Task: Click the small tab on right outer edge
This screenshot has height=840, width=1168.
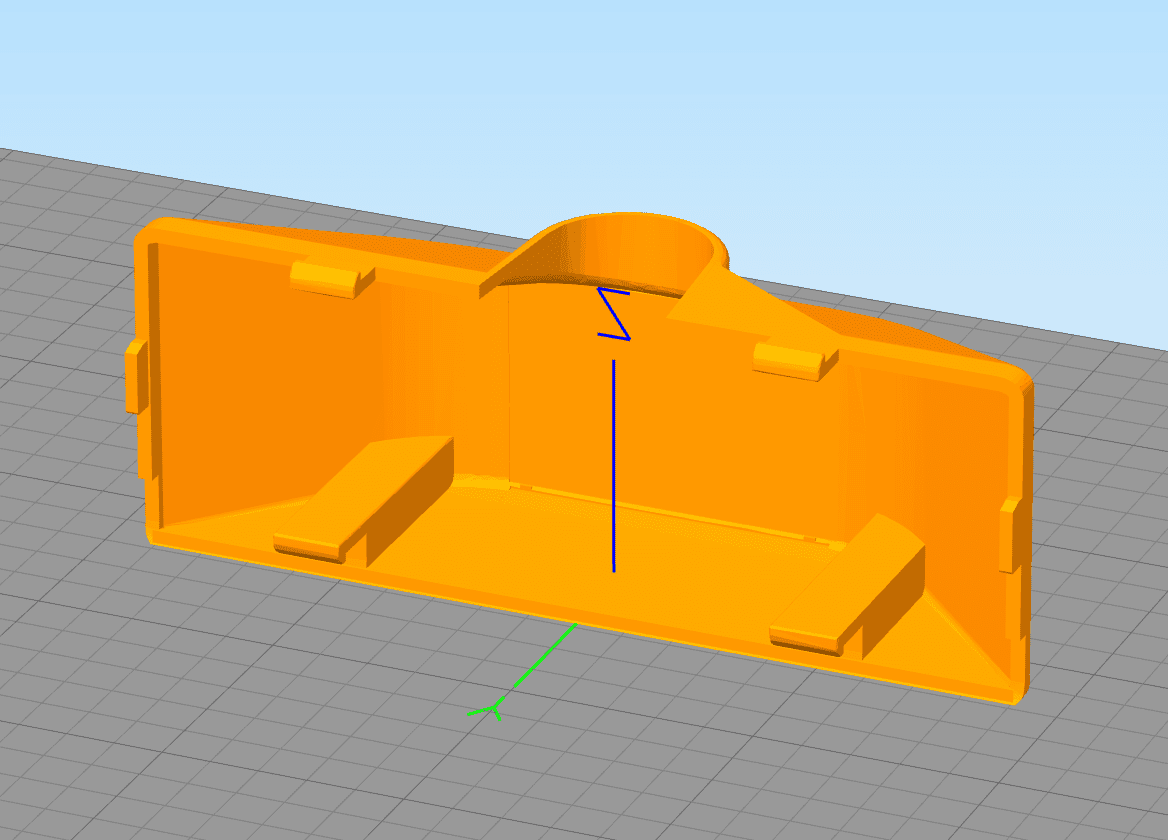Action: click(x=1011, y=535)
